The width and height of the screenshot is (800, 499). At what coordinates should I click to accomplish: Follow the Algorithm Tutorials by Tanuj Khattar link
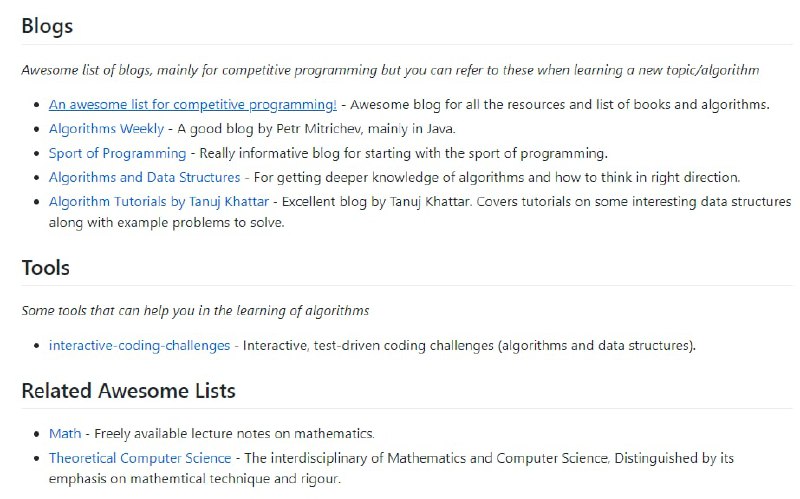[159, 201]
